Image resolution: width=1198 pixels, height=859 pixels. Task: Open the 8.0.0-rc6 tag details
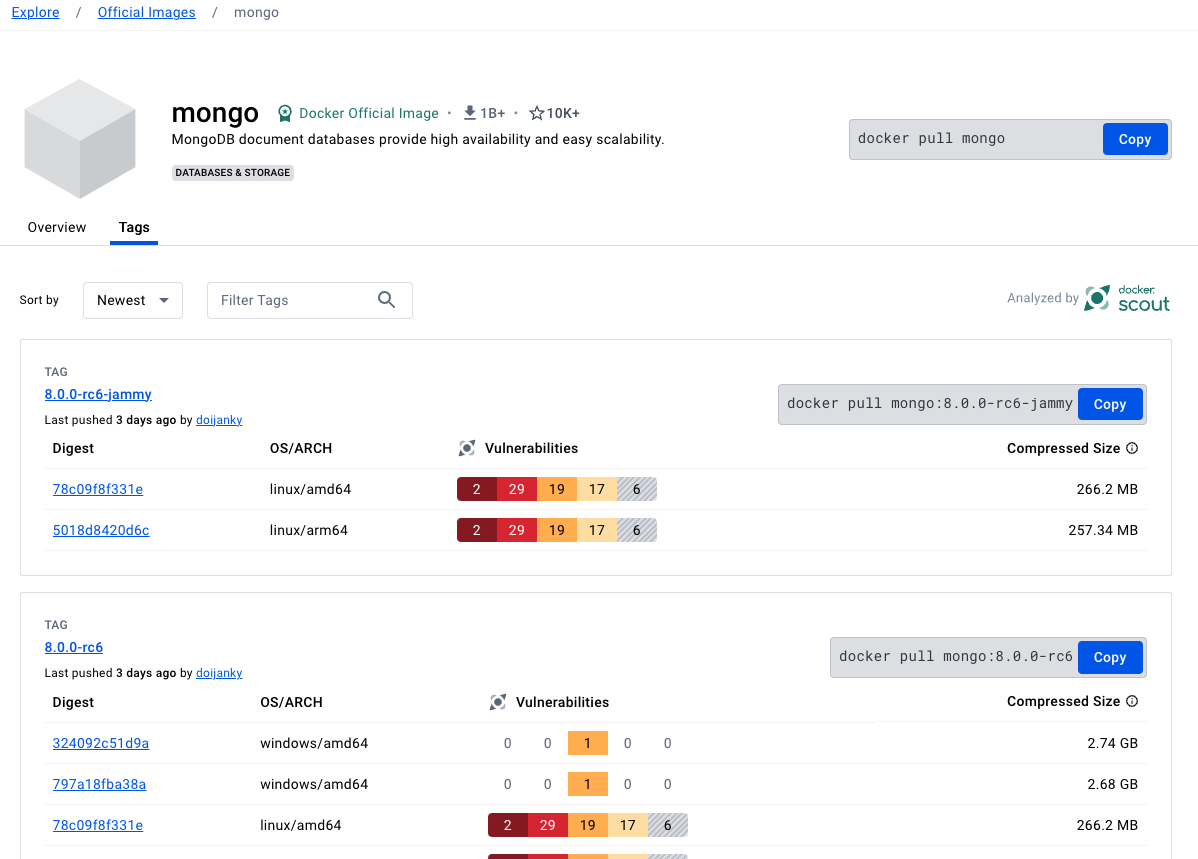73,647
